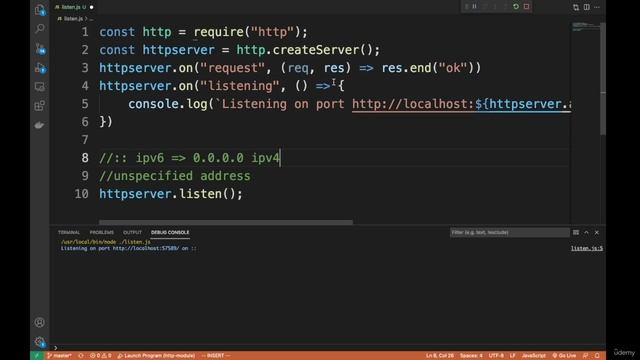Open the notifications bell

pos(597,356)
